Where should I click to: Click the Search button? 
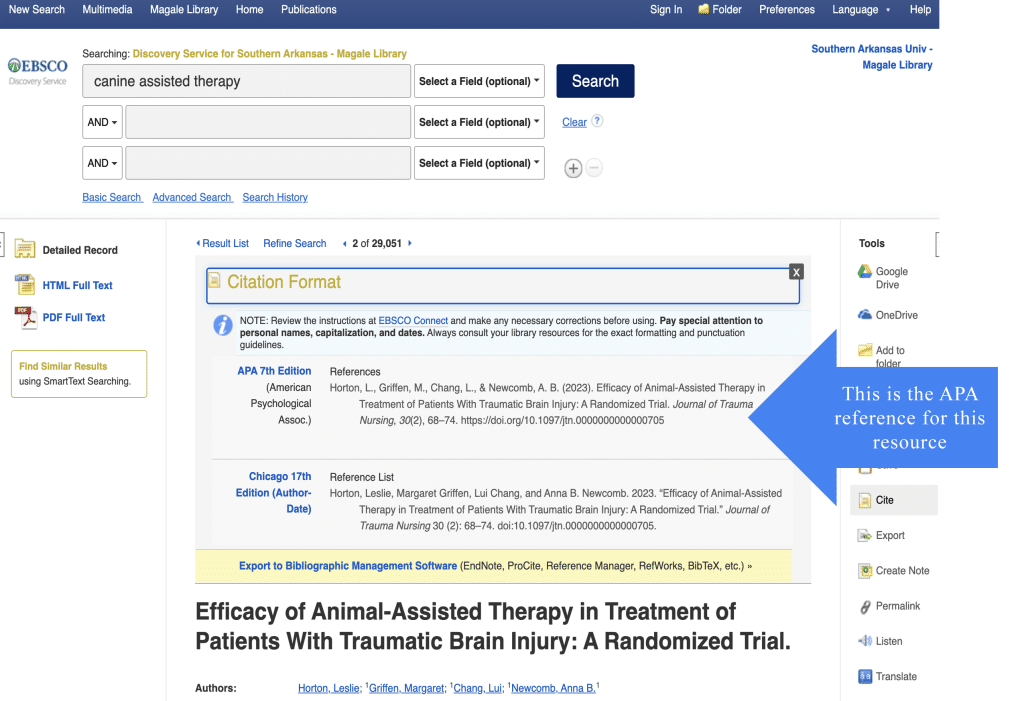click(595, 81)
